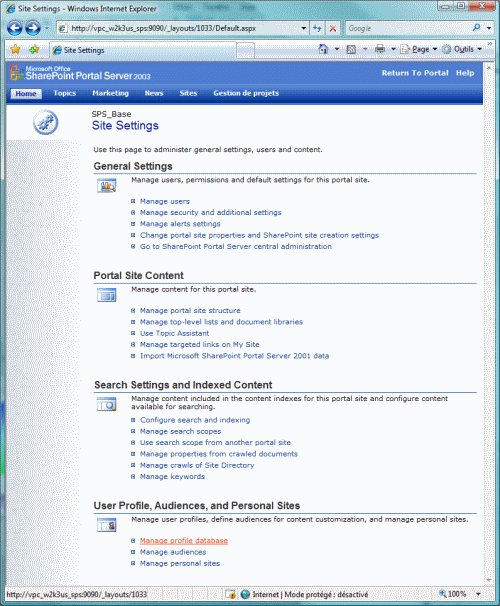Viewport: 500px width, 606px height.
Task: Click the Portal Site Content section icon
Action: (x=107, y=295)
